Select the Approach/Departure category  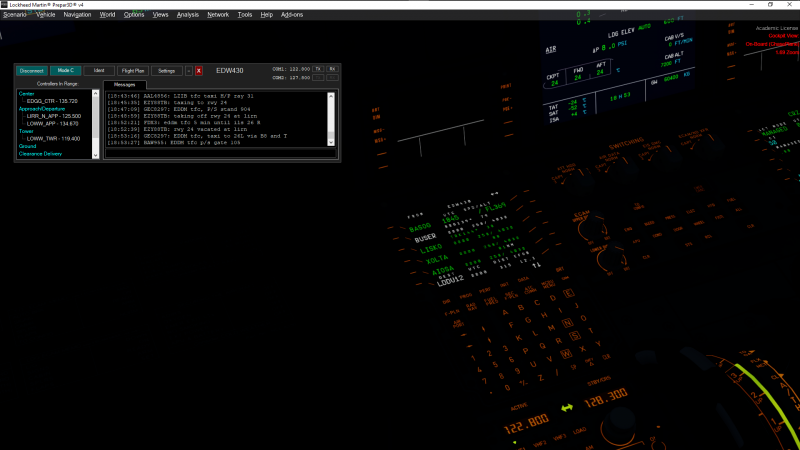click(42, 109)
